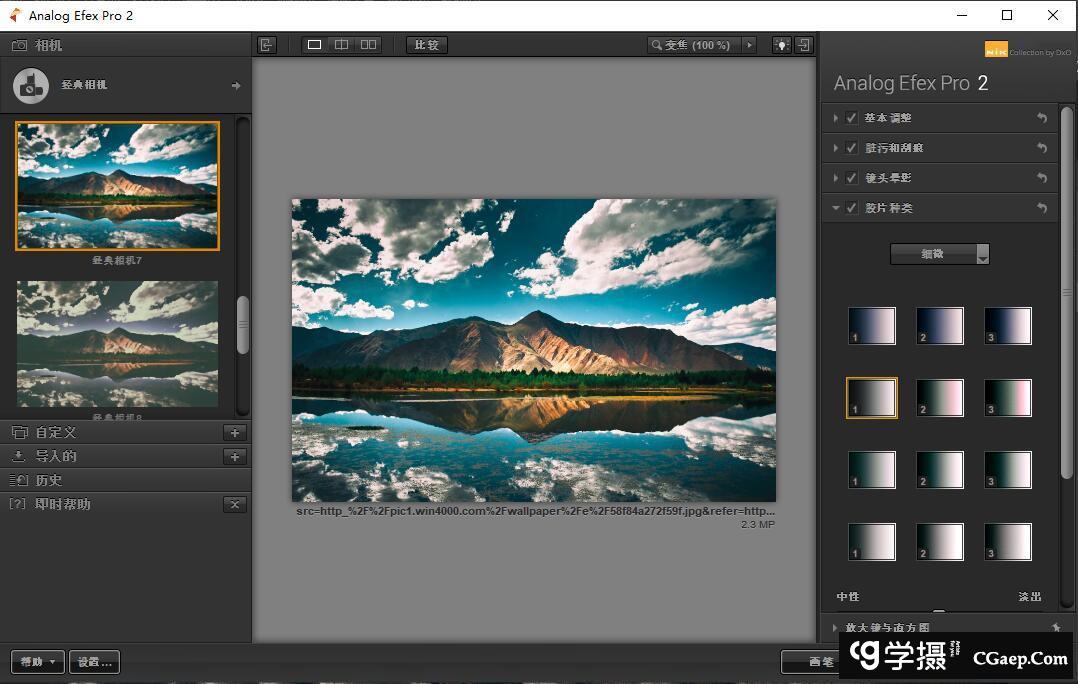The width and height of the screenshot is (1078, 684).
Task: Toggle the 胶片种类 checkbox
Action: tap(852, 208)
